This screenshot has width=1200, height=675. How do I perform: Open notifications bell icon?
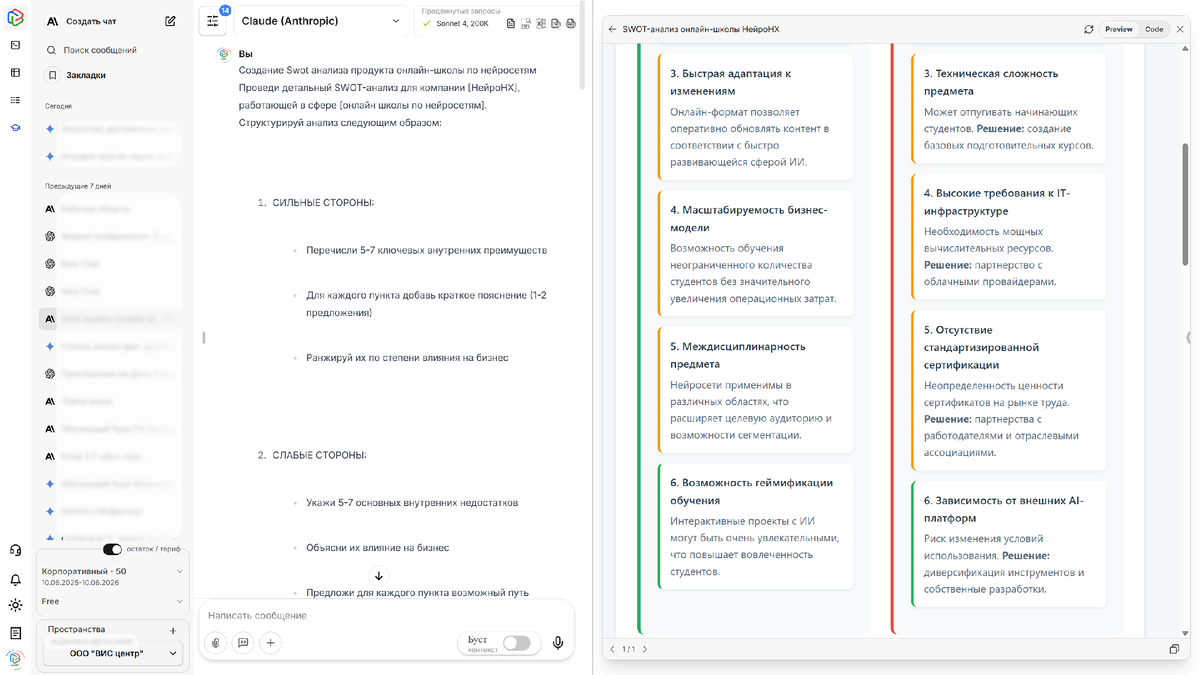coord(15,579)
